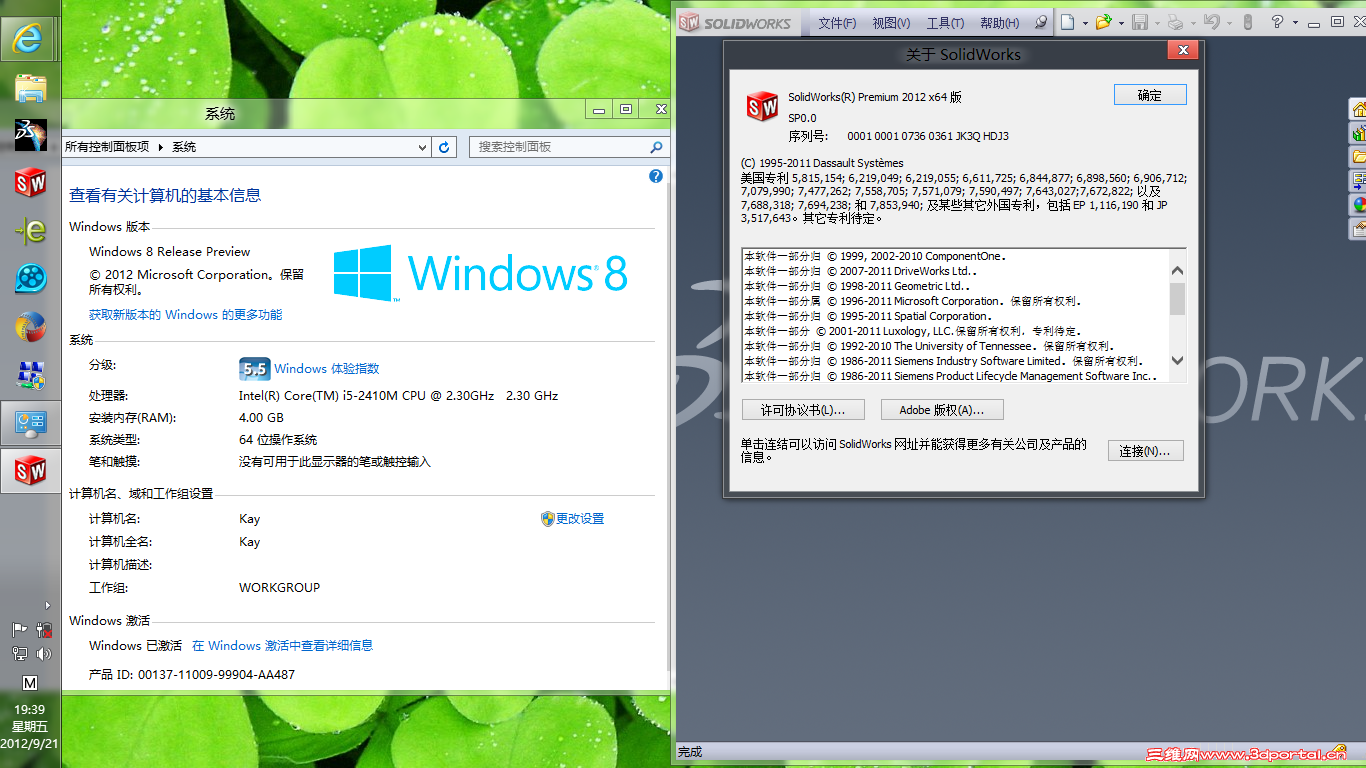Click the DriveWorks Ltd. copyright line
This screenshot has width=1366, height=768.
pos(860,271)
